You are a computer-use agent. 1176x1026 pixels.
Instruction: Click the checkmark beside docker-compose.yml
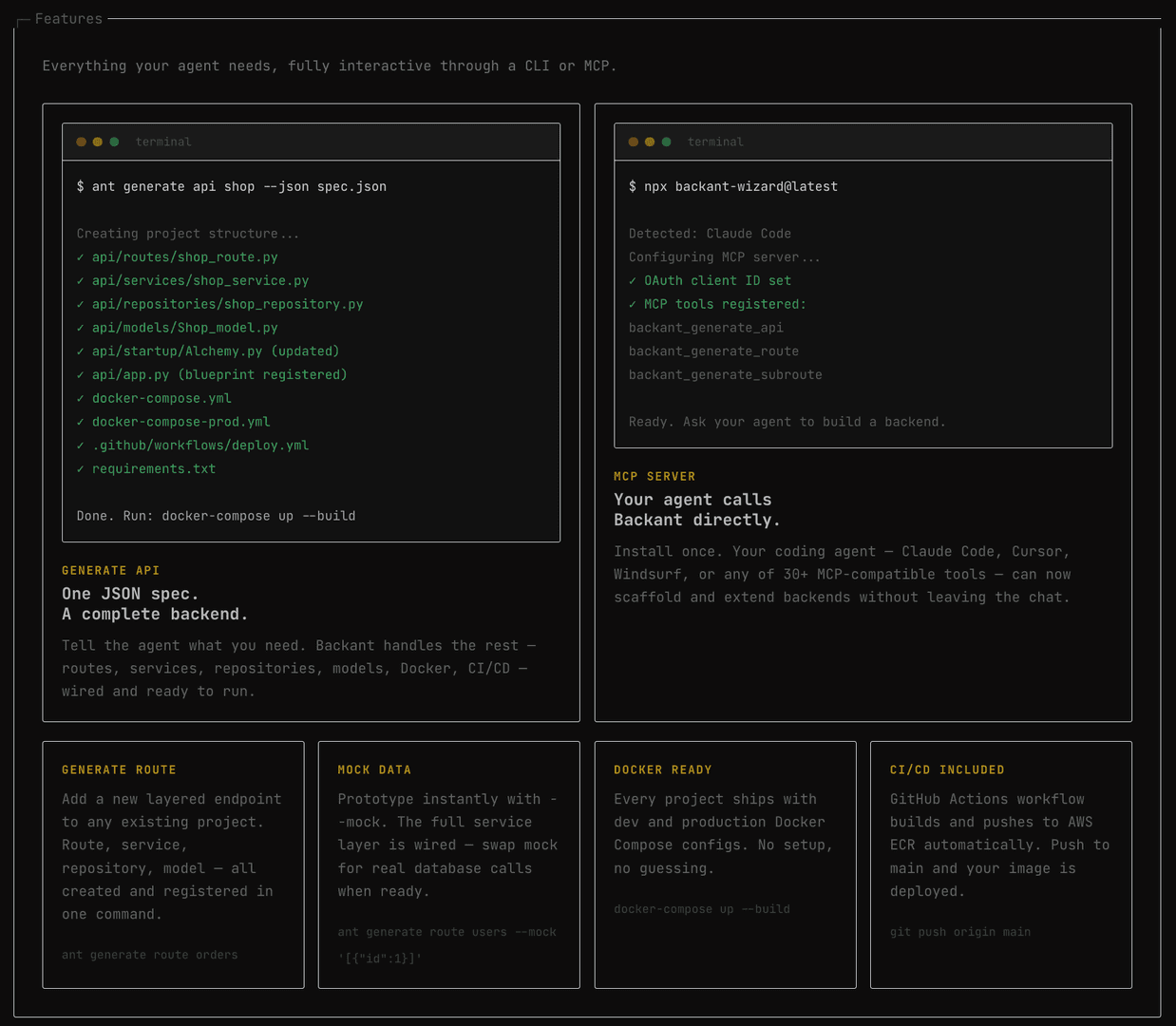(80, 398)
